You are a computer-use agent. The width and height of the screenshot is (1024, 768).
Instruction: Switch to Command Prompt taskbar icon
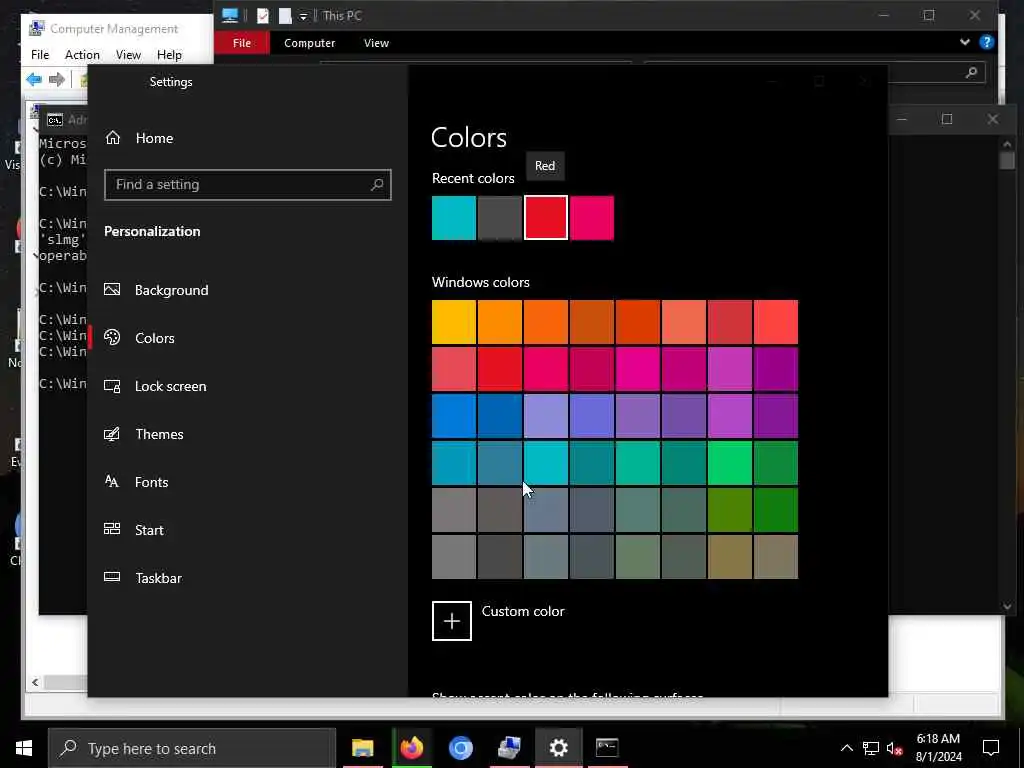pos(607,748)
